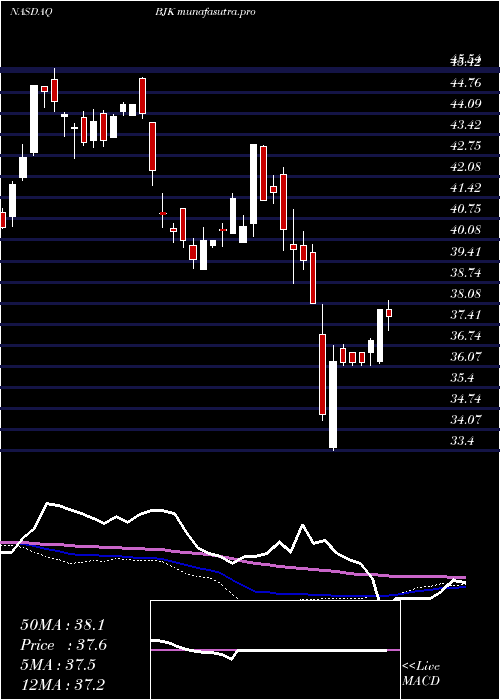
Task: Click the 44.76 price axis label
Action: (466, 83)
